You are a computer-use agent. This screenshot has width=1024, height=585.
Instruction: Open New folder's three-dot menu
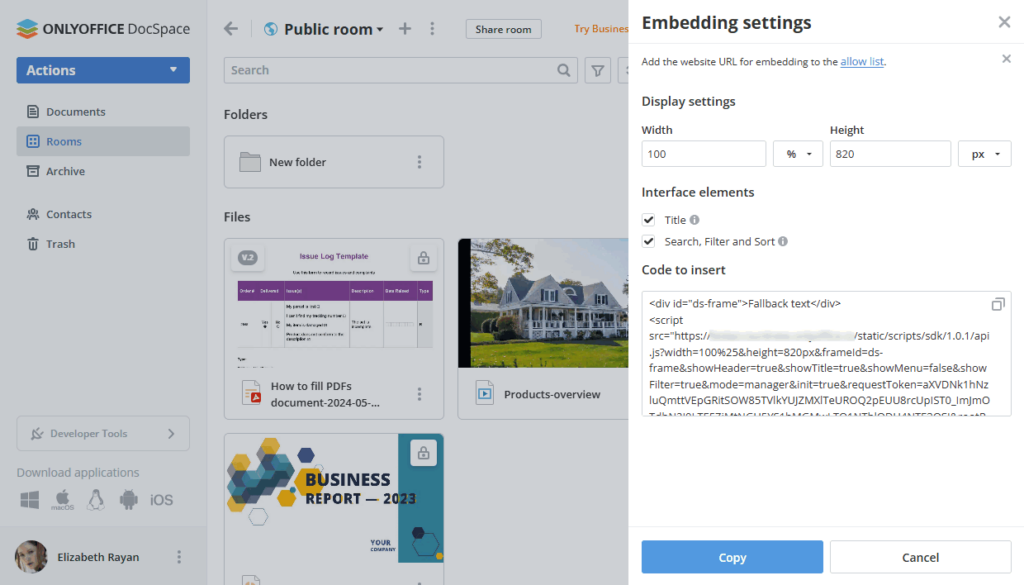pyautogui.click(x=420, y=162)
